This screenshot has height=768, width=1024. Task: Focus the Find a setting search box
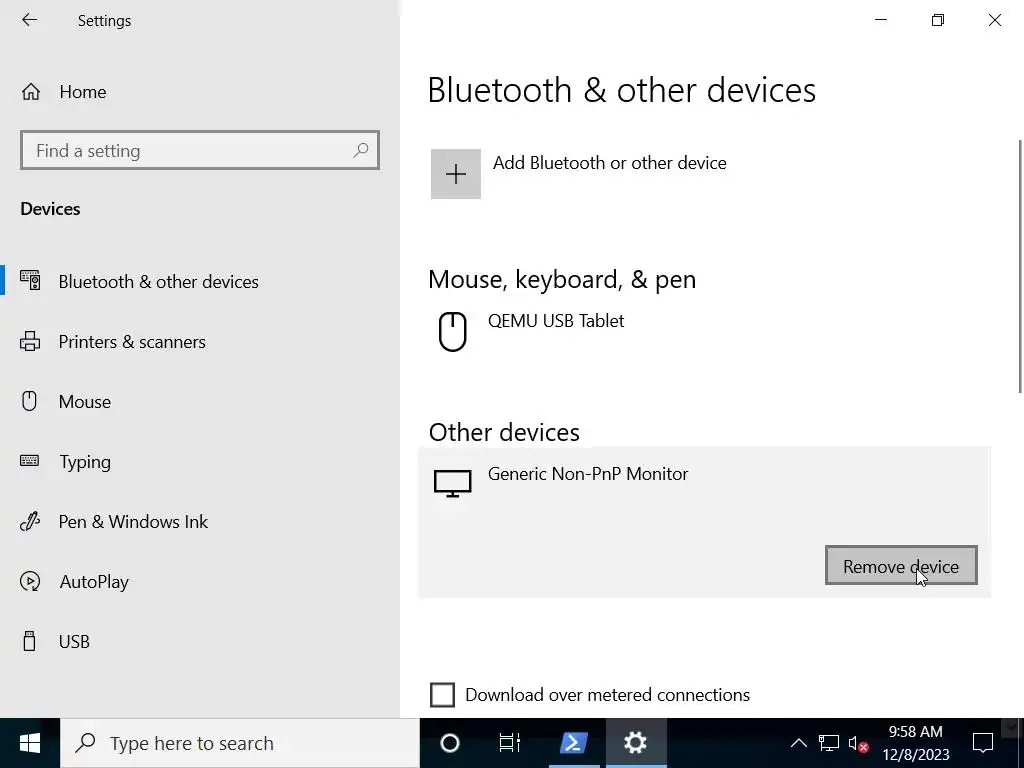(200, 151)
